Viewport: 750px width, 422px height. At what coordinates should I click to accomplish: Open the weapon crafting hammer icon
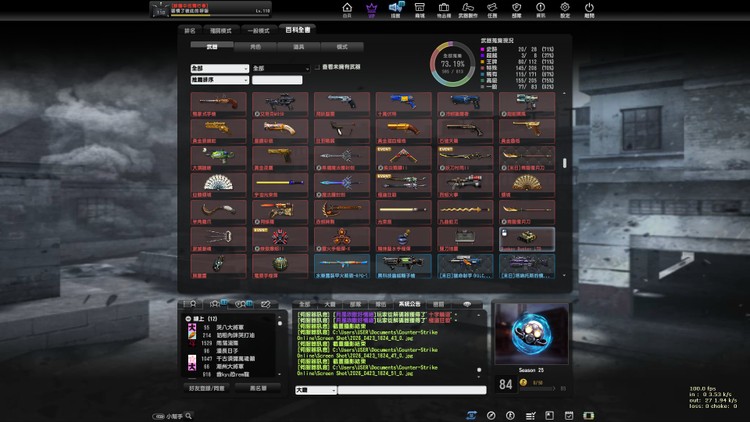(470, 12)
